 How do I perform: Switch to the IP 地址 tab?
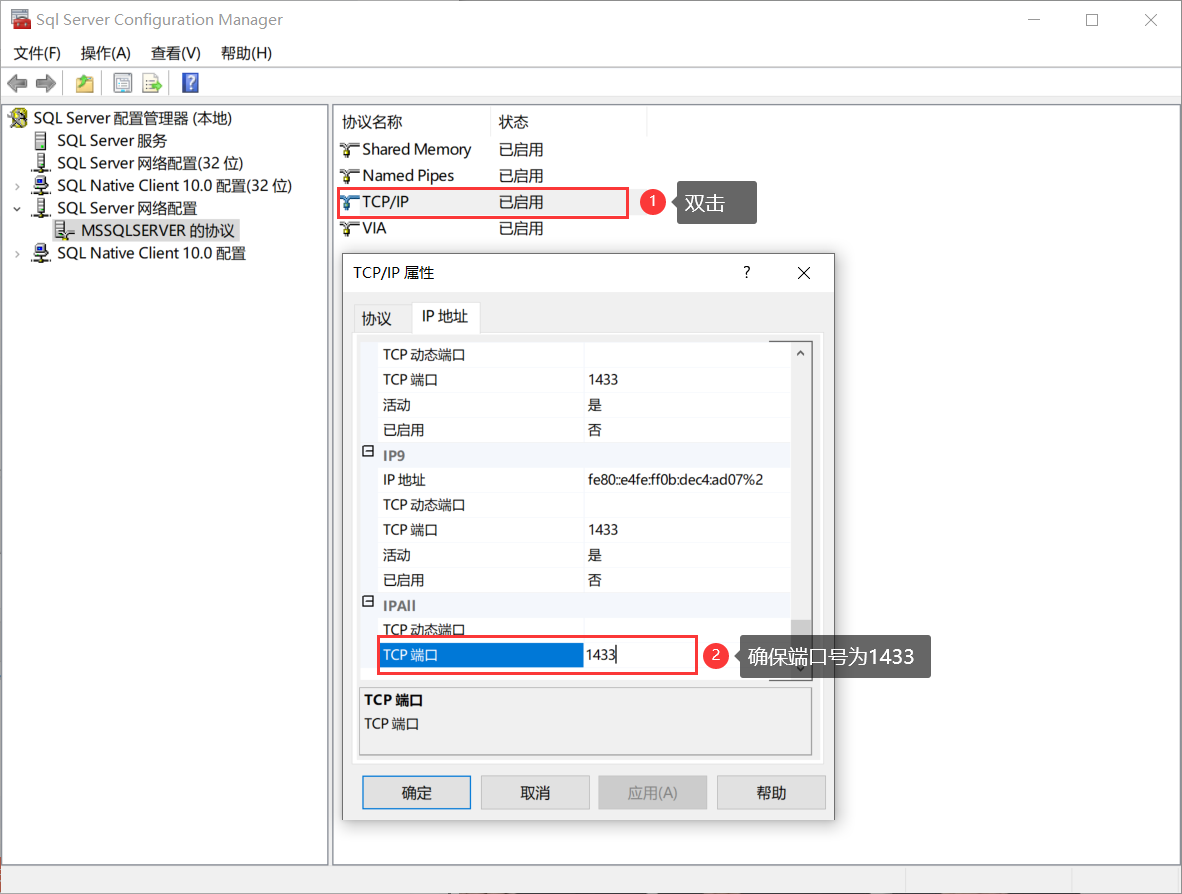pos(445,317)
